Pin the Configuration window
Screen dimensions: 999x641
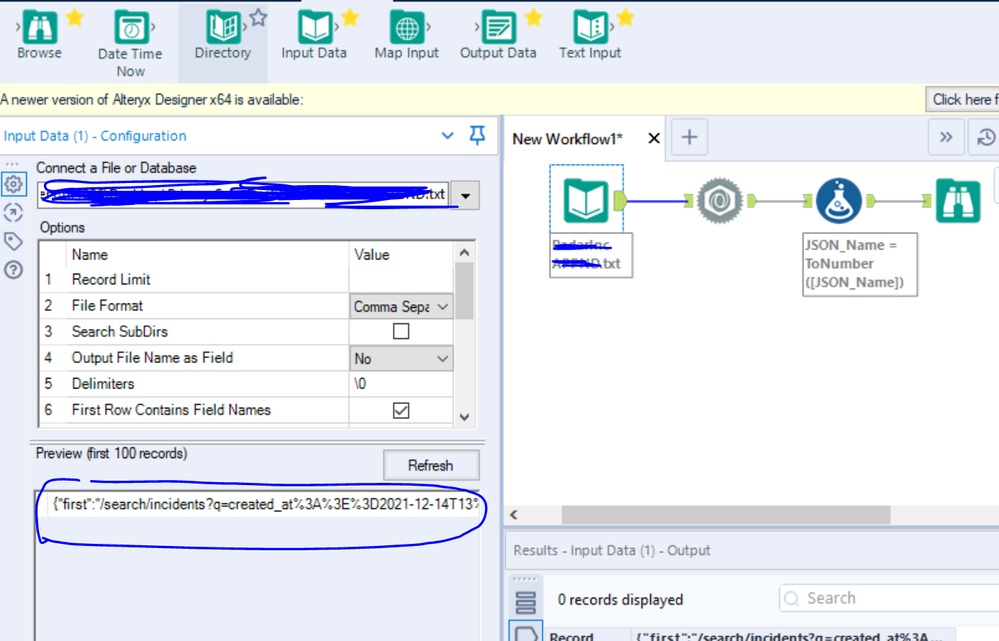477,135
